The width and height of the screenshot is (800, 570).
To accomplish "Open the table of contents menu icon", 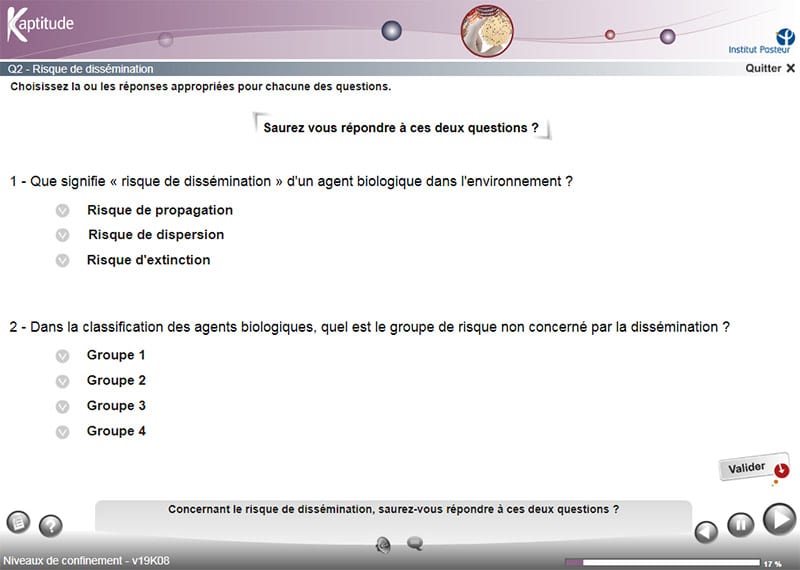I will [x=18, y=522].
